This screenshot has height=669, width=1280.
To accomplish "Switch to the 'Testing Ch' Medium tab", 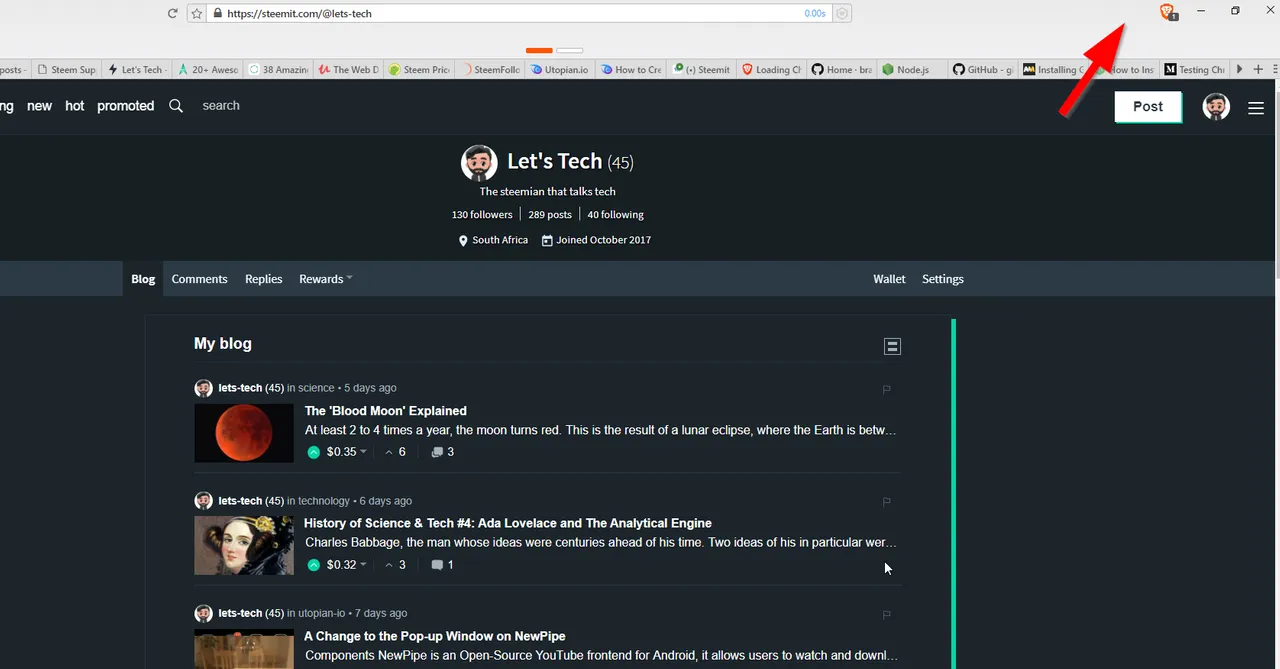I will [x=1194, y=70].
